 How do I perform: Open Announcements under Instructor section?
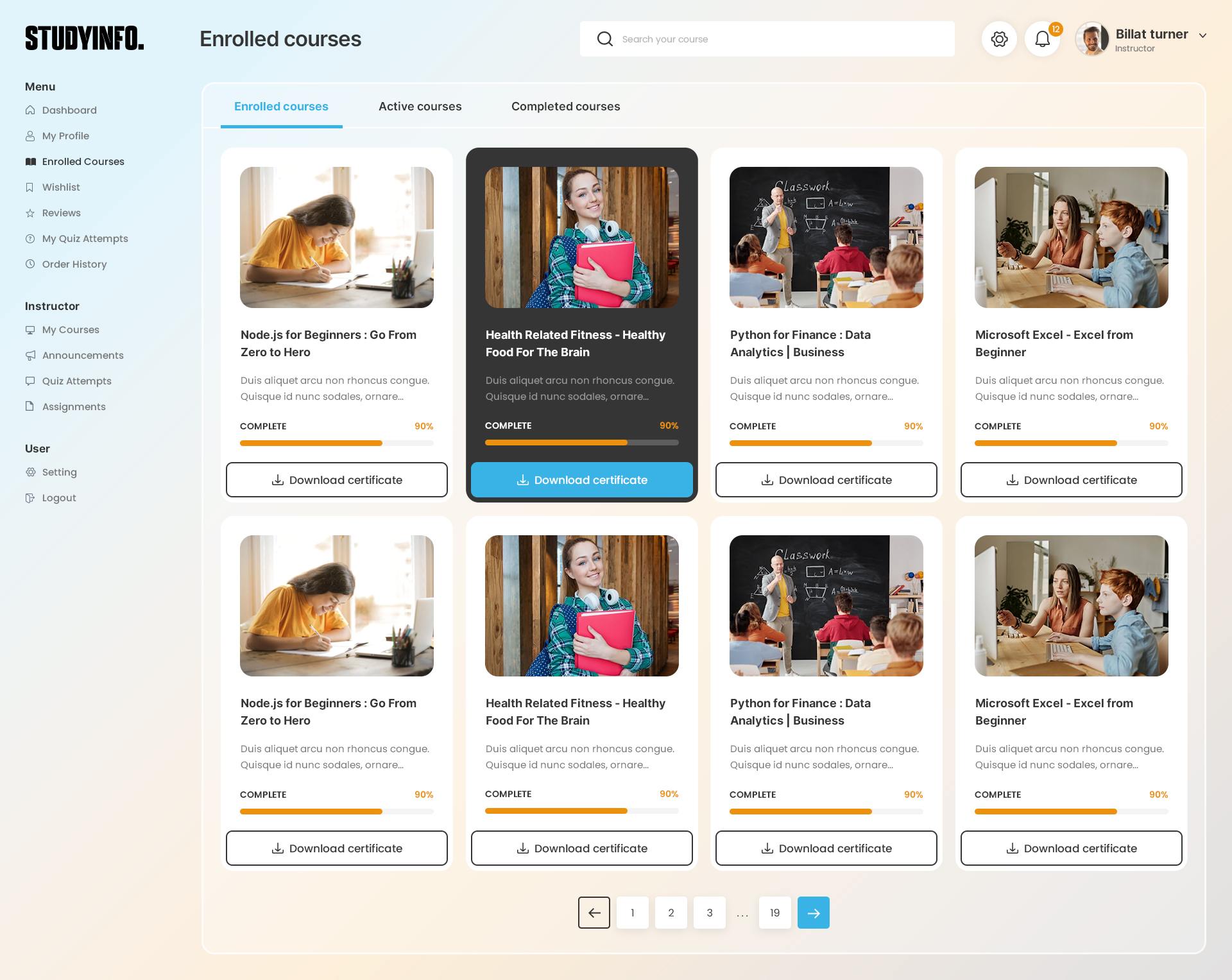click(82, 356)
